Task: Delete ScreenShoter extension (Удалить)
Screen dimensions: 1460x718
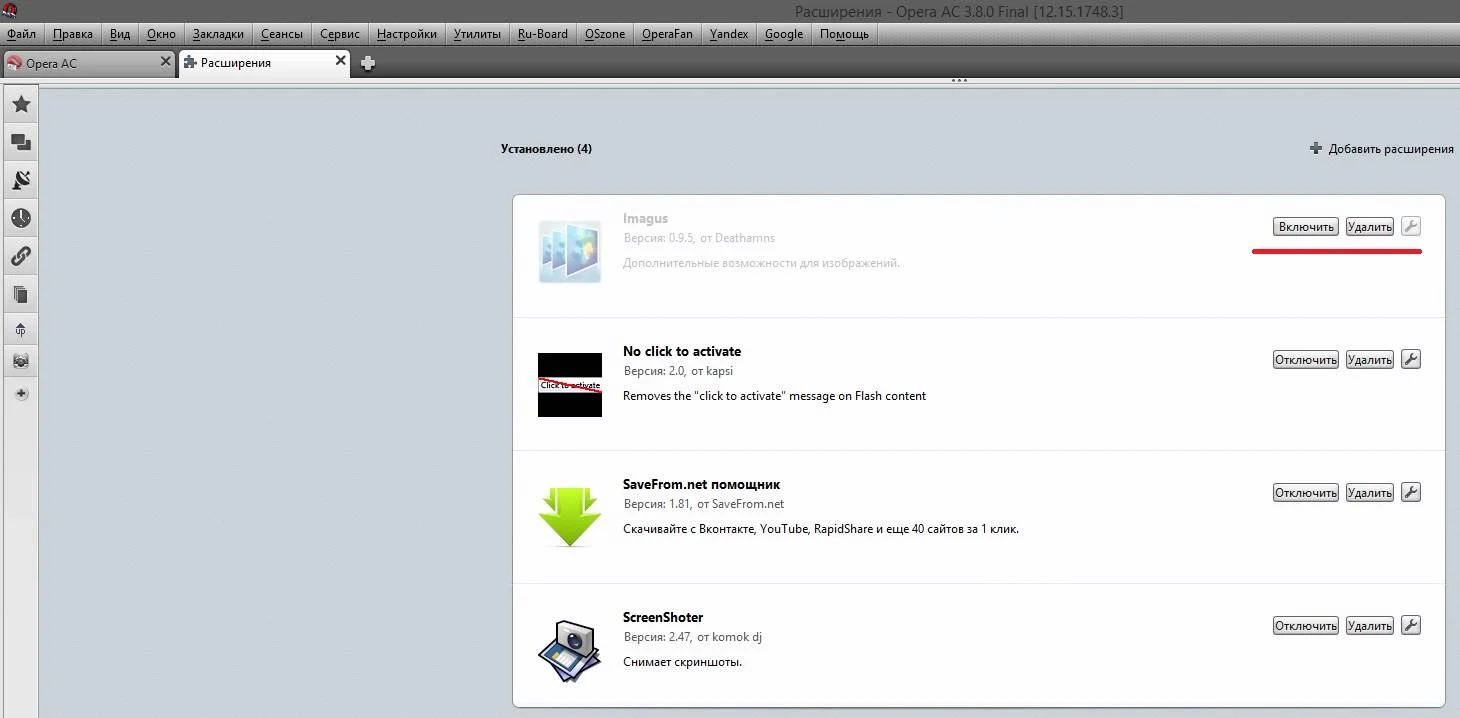Action: click(x=1369, y=626)
